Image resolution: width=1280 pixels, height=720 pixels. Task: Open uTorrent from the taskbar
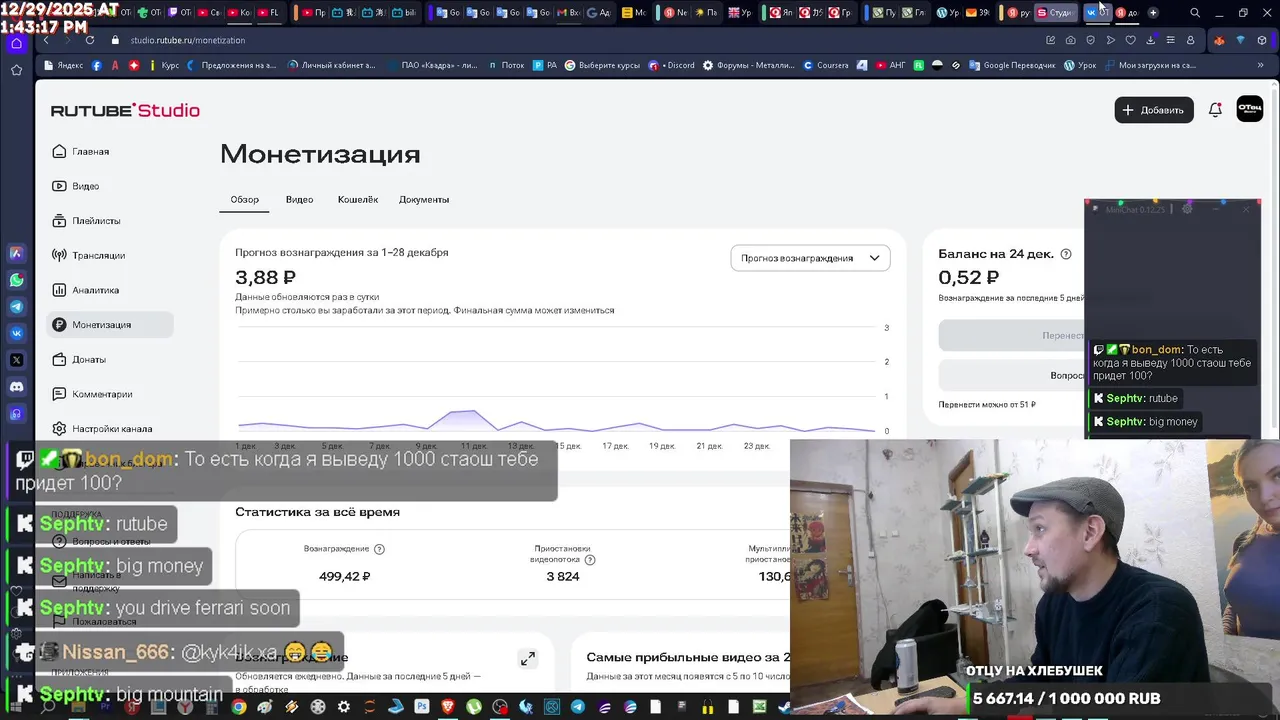click(x=474, y=707)
